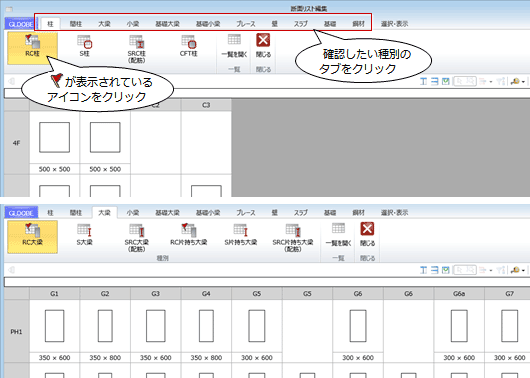Screen dimensions: 530x378
Task: Select the G1 section thumbnail in row PH1
Action: pos(54,326)
